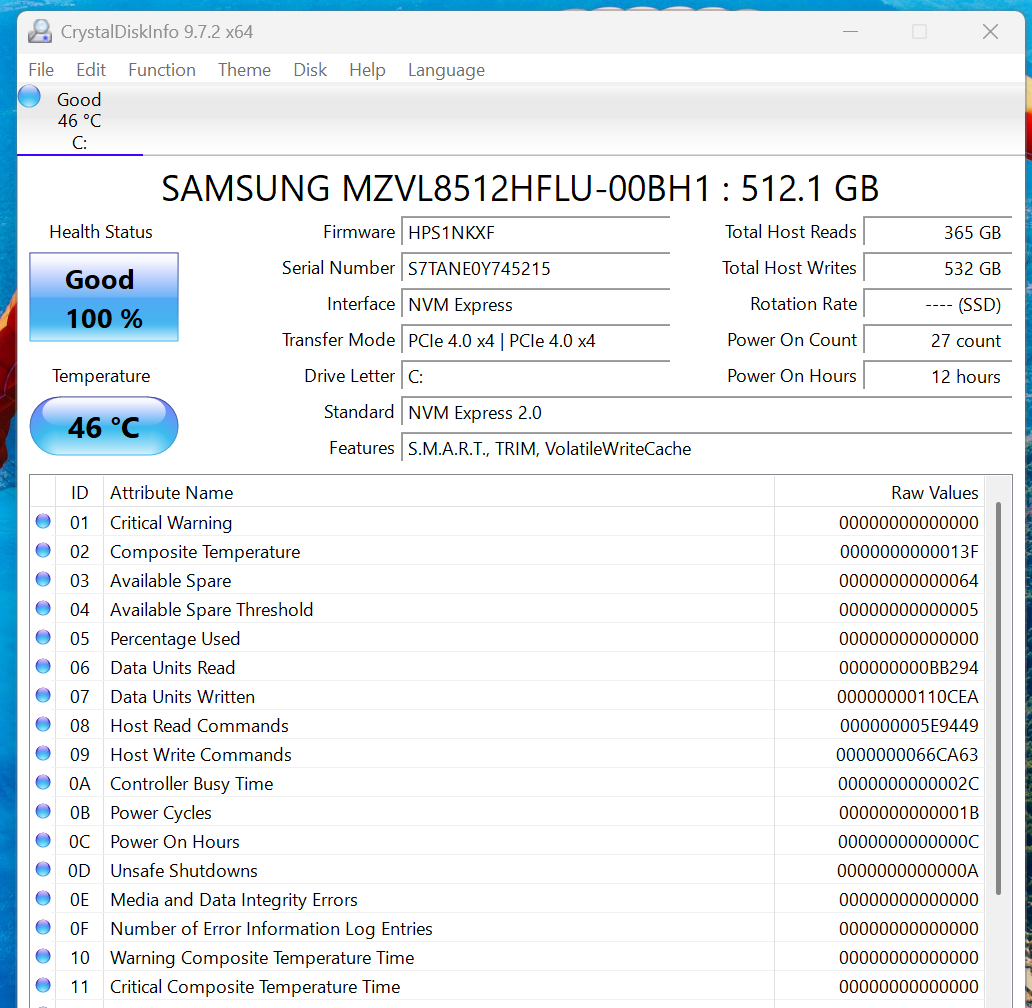Screen dimensions: 1032x1008
Task: Click the attribute list vertical scrollbar
Action: coord(997,700)
